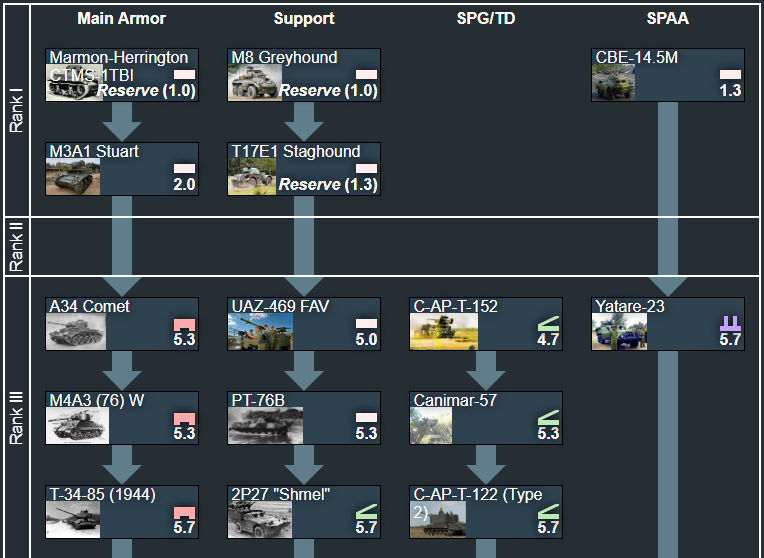Open the C-AP-T-152 thumbnail image
The height and width of the screenshot is (558, 764).
(x=444, y=331)
